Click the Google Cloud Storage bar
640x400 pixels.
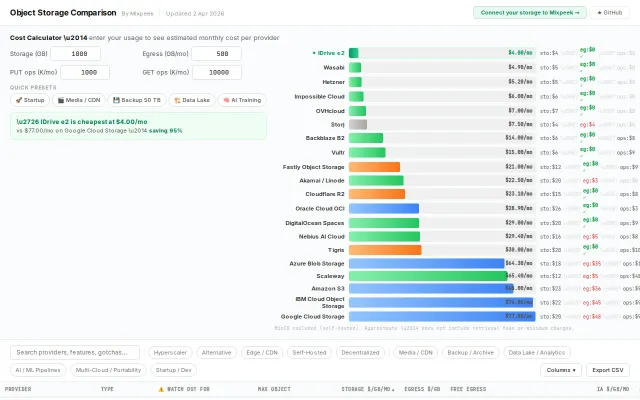click(x=442, y=316)
